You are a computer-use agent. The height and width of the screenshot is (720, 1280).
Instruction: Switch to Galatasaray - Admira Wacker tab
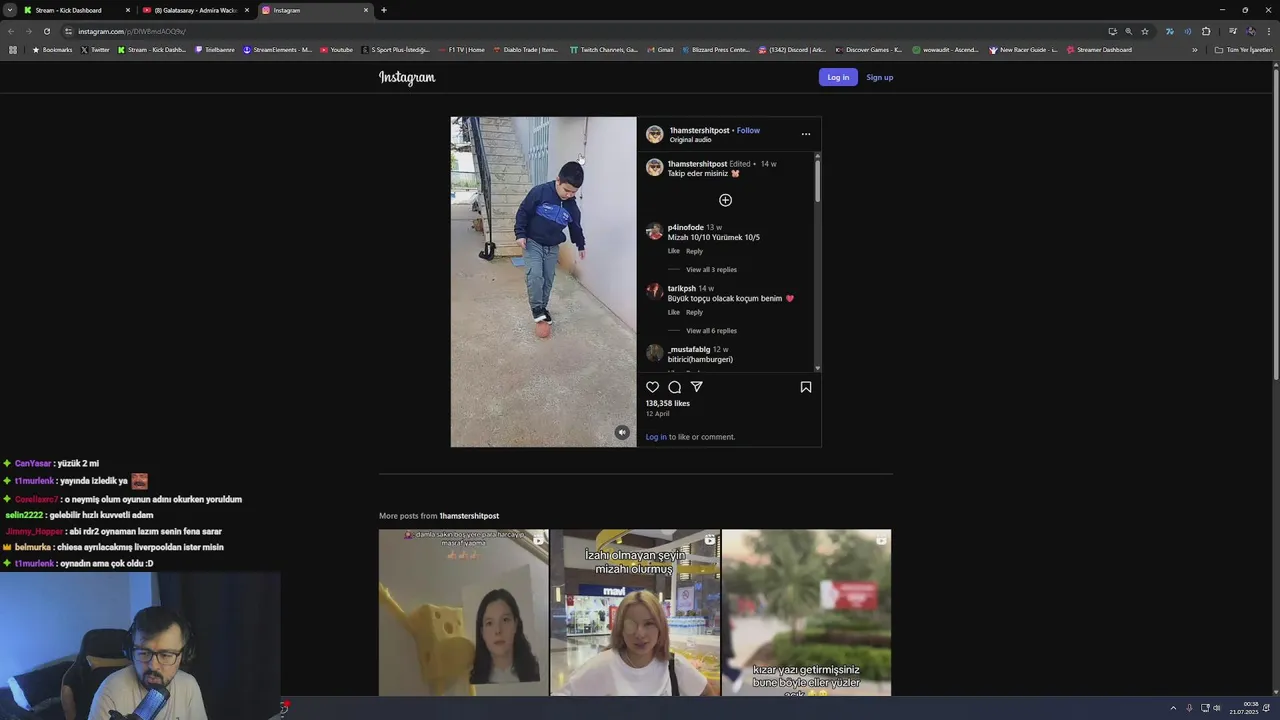tap(195, 10)
